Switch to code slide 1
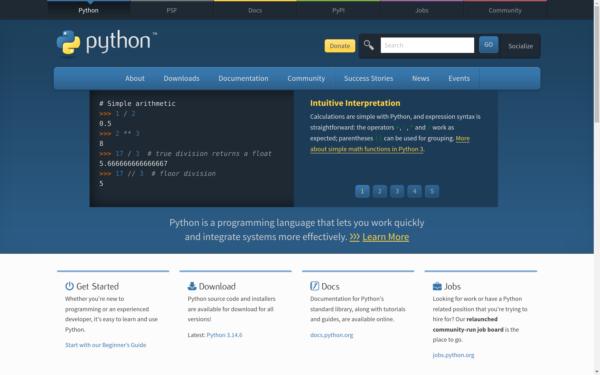Viewport: 600px width, 375px height. pos(362,191)
